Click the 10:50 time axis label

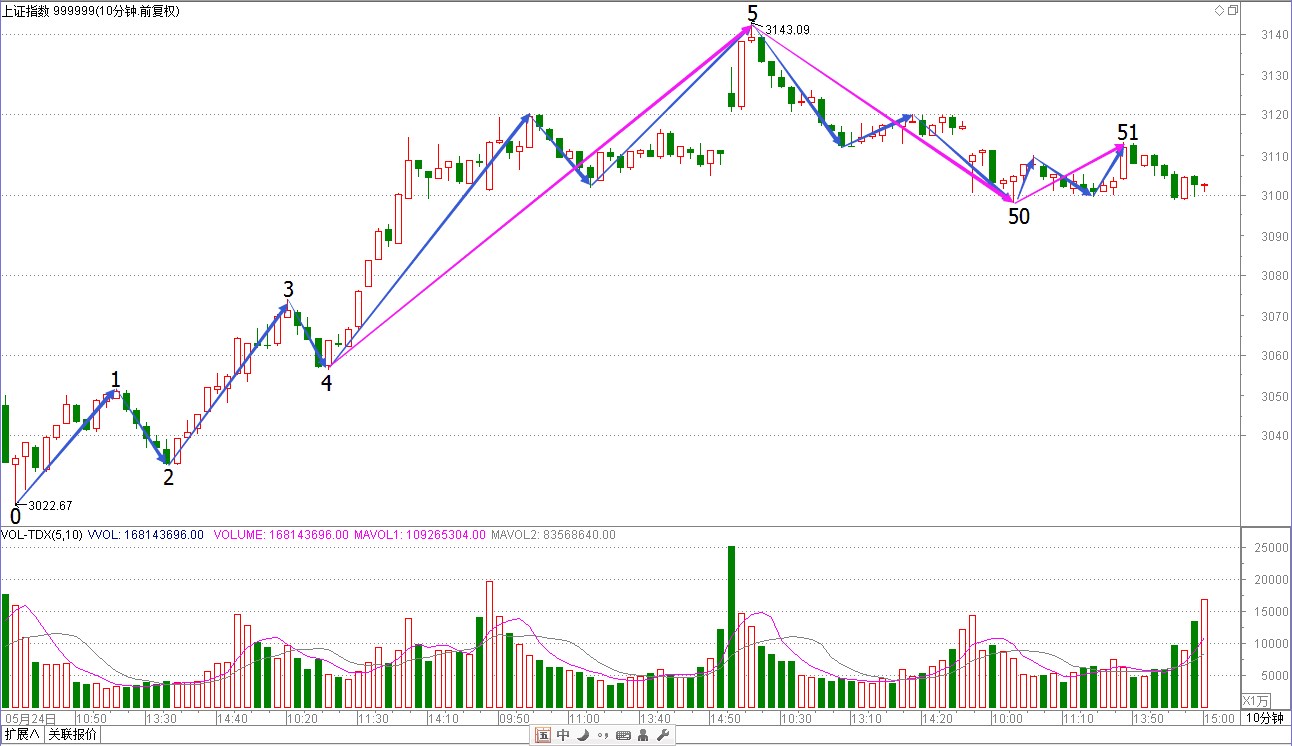coord(91,718)
